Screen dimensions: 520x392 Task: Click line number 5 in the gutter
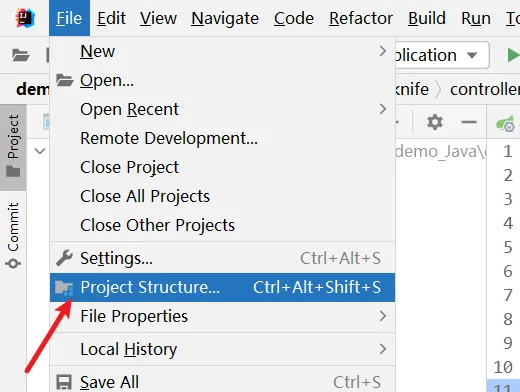pos(508,247)
